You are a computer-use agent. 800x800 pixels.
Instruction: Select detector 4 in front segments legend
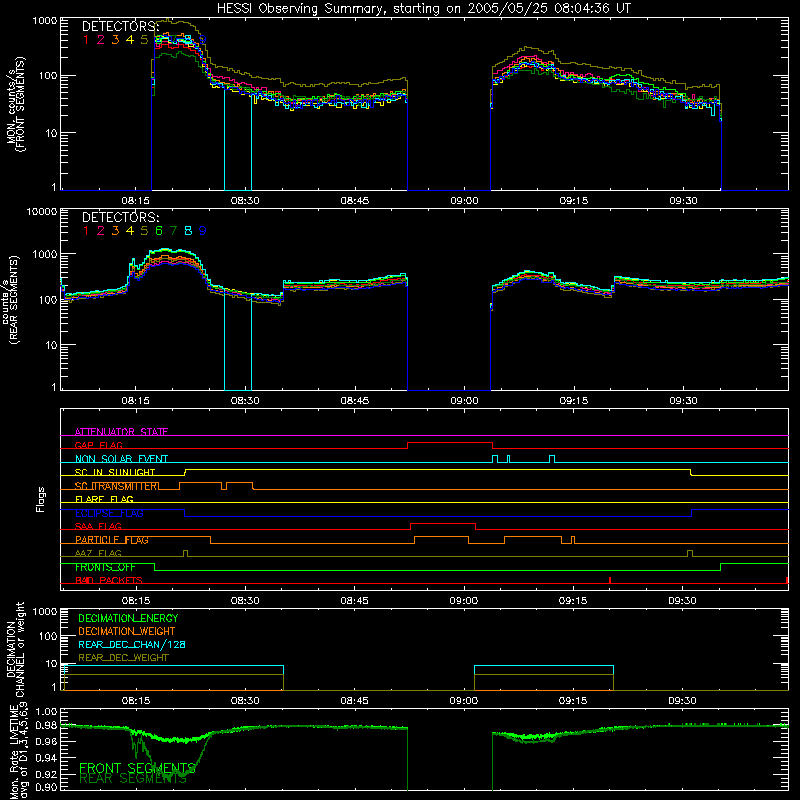click(x=130, y=40)
